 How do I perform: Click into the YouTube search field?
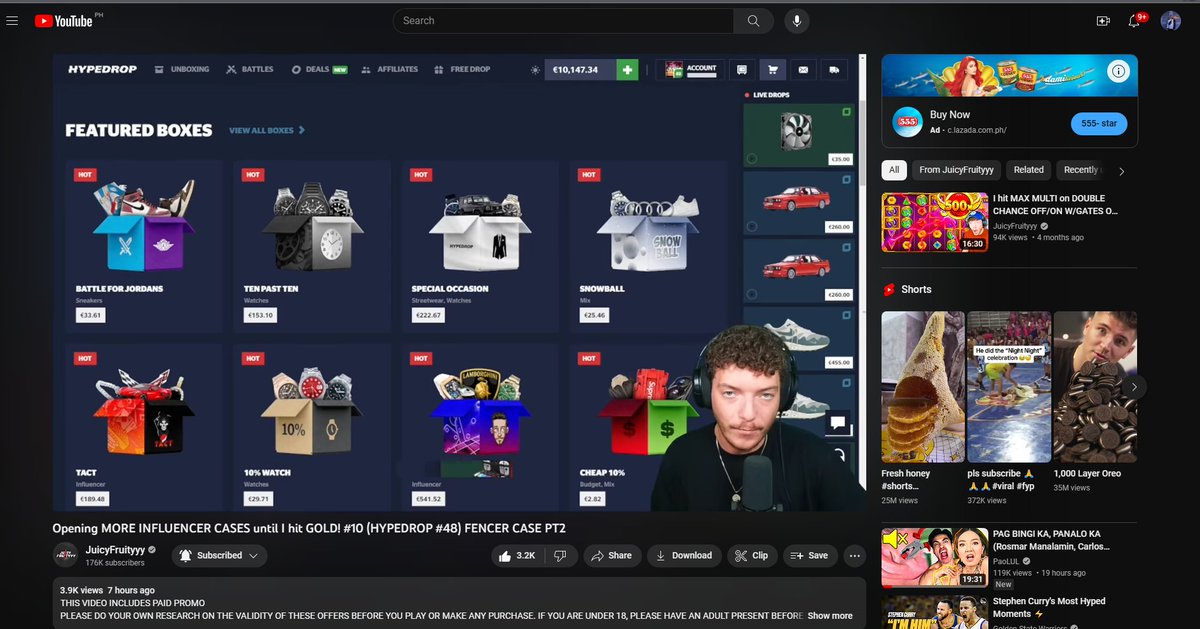click(x=563, y=20)
